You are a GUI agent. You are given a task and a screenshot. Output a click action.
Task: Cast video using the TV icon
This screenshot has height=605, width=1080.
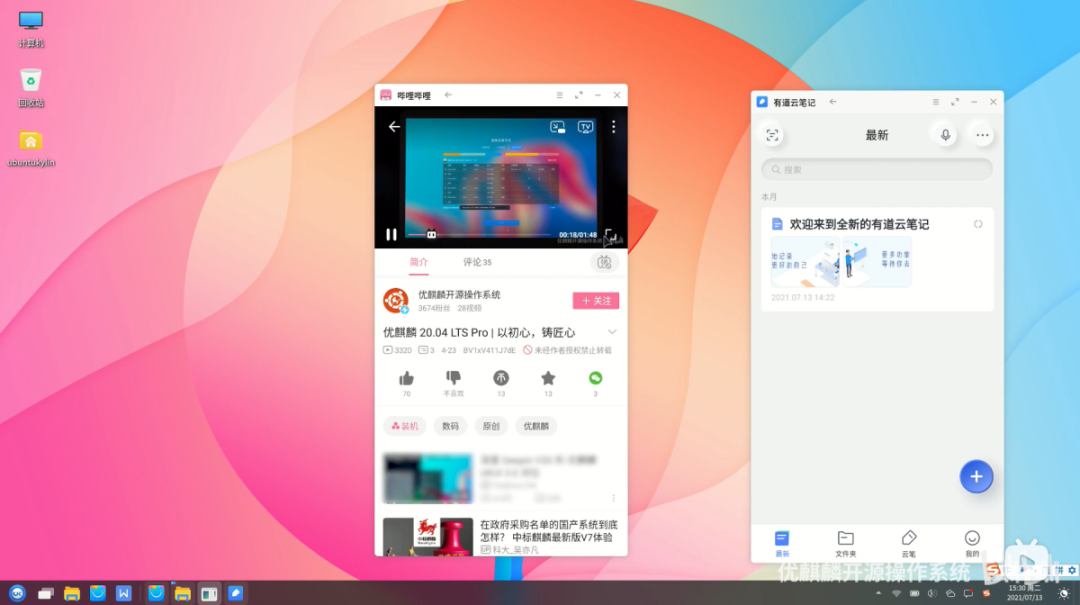(585, 127)
